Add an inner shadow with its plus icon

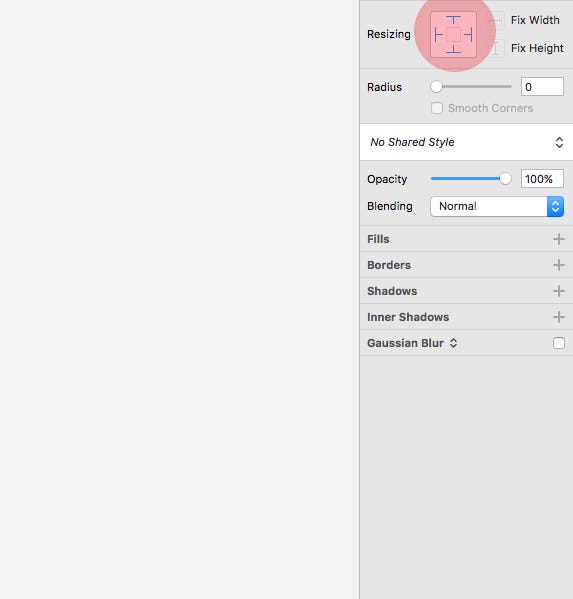tap(559, 317)
